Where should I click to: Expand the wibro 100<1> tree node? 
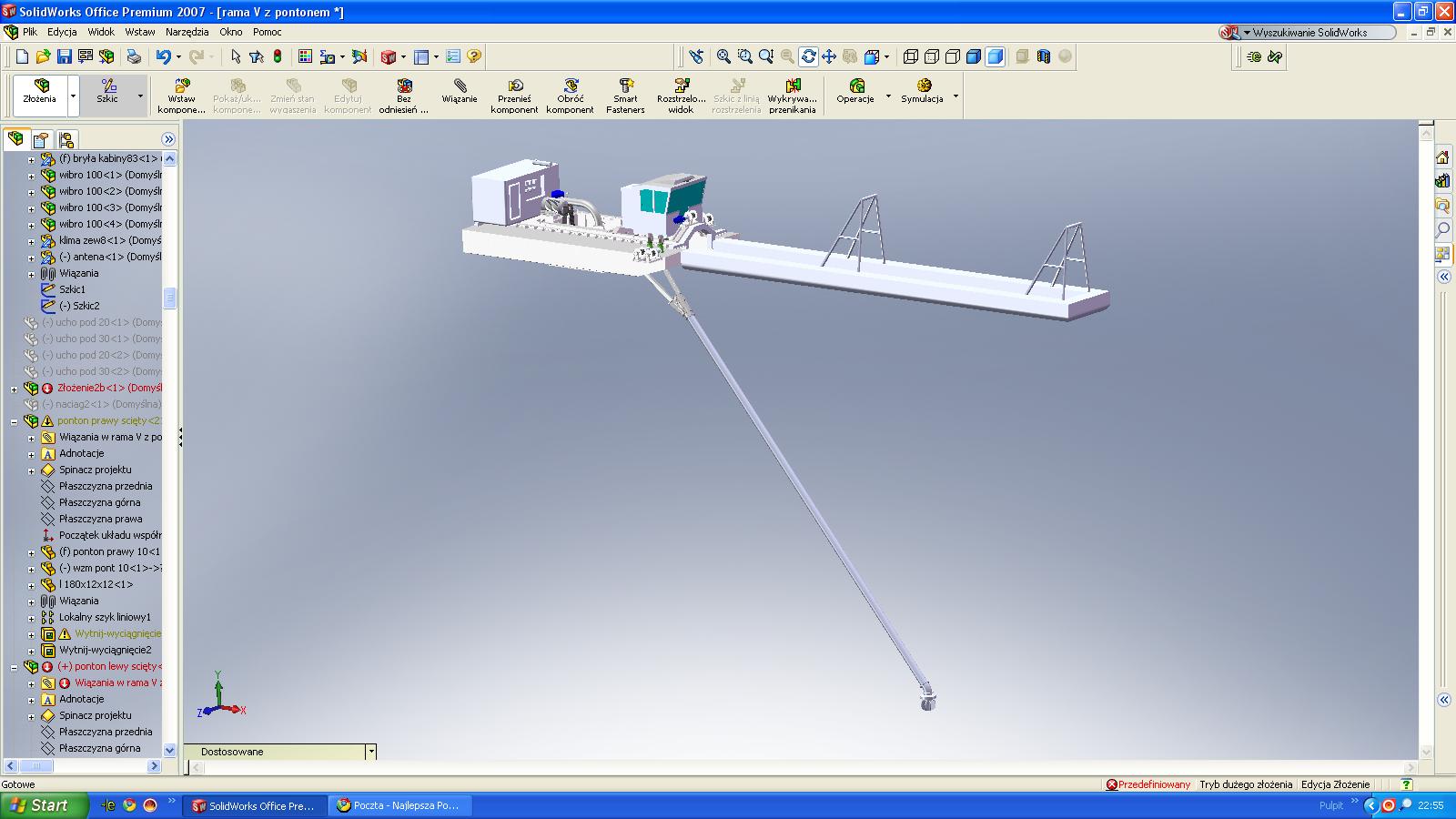click(x=31, y=176)
